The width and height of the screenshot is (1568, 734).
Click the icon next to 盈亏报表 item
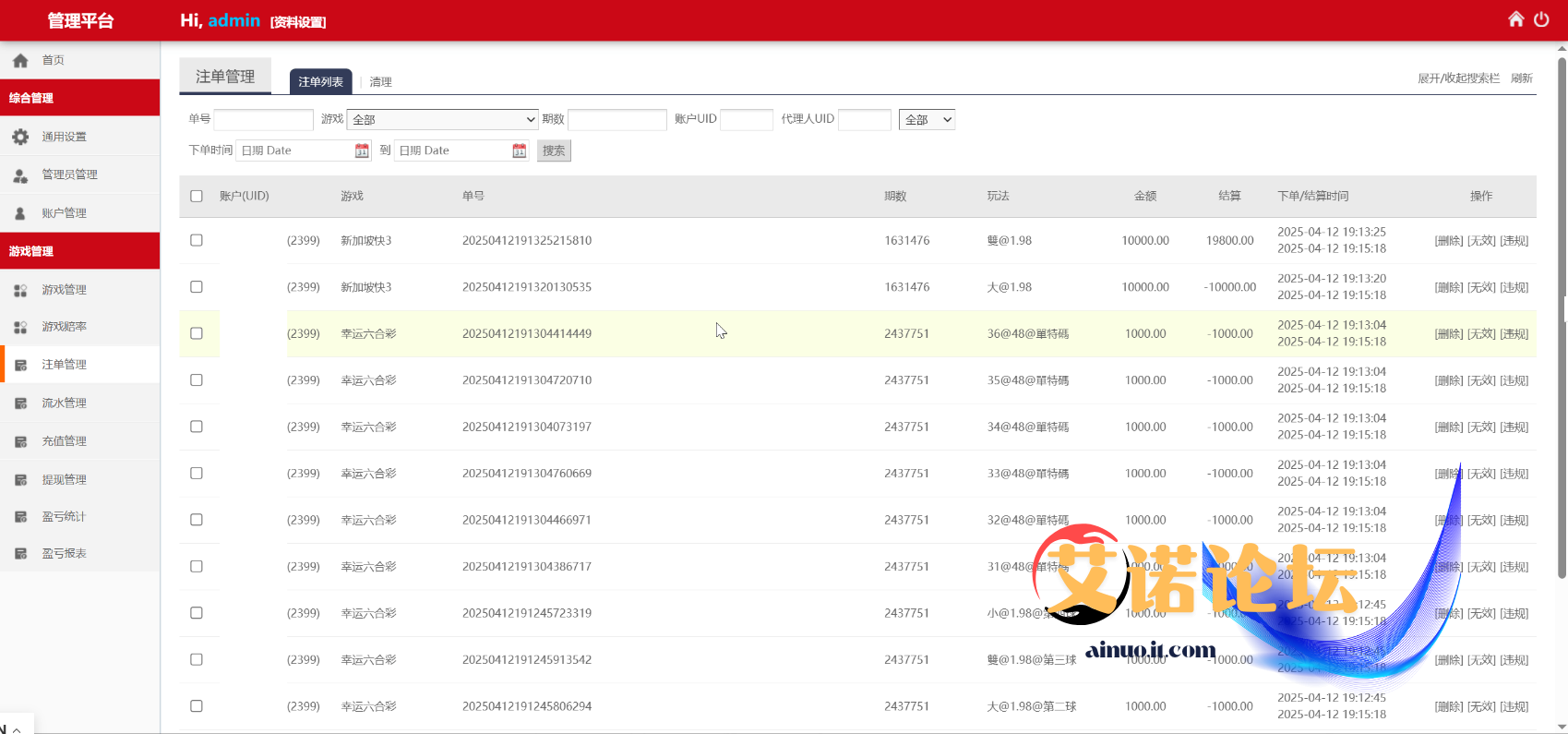pyautogui.click(x=20, y=554)
